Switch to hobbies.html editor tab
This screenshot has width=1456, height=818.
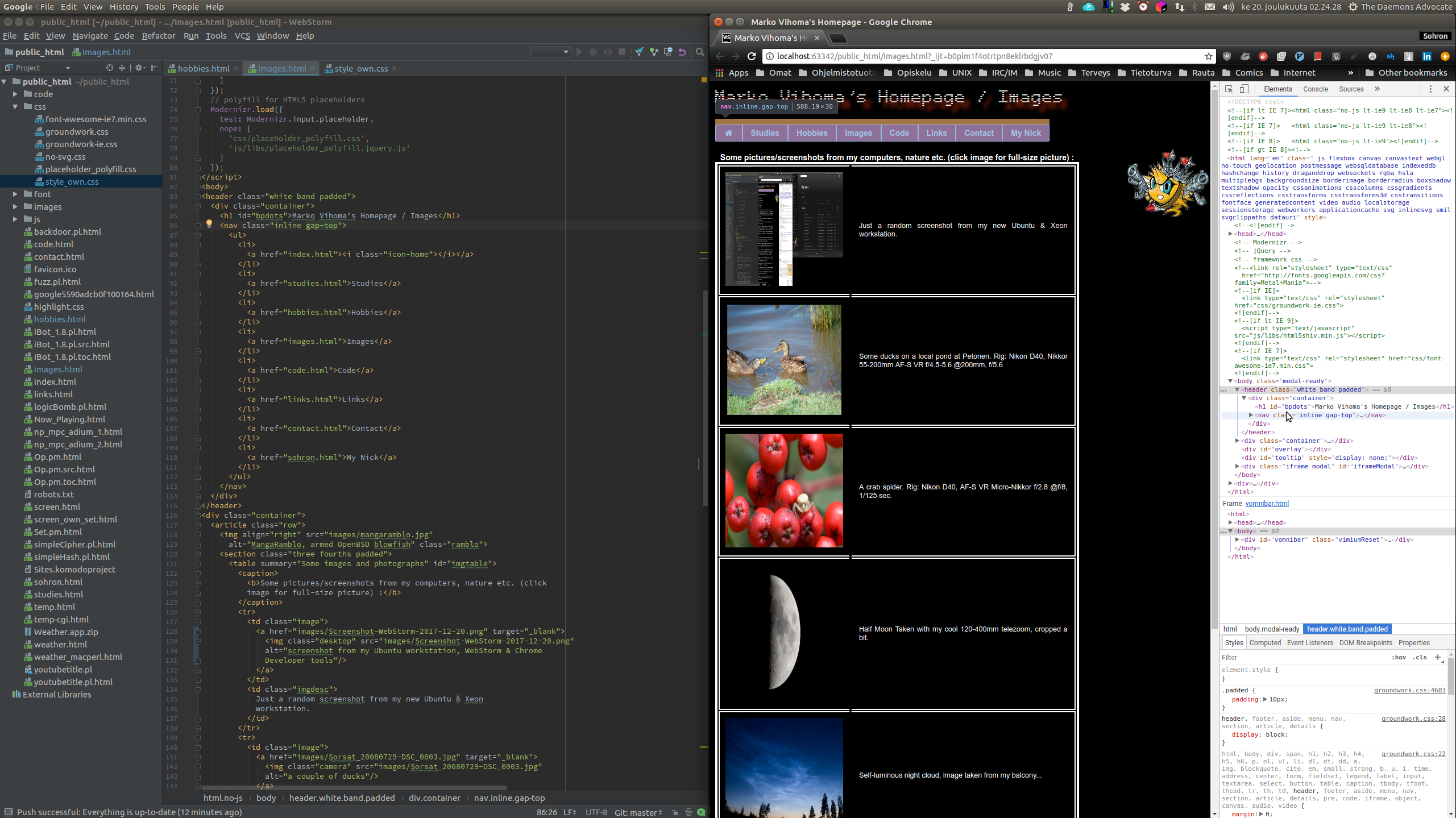pos(203,68)
